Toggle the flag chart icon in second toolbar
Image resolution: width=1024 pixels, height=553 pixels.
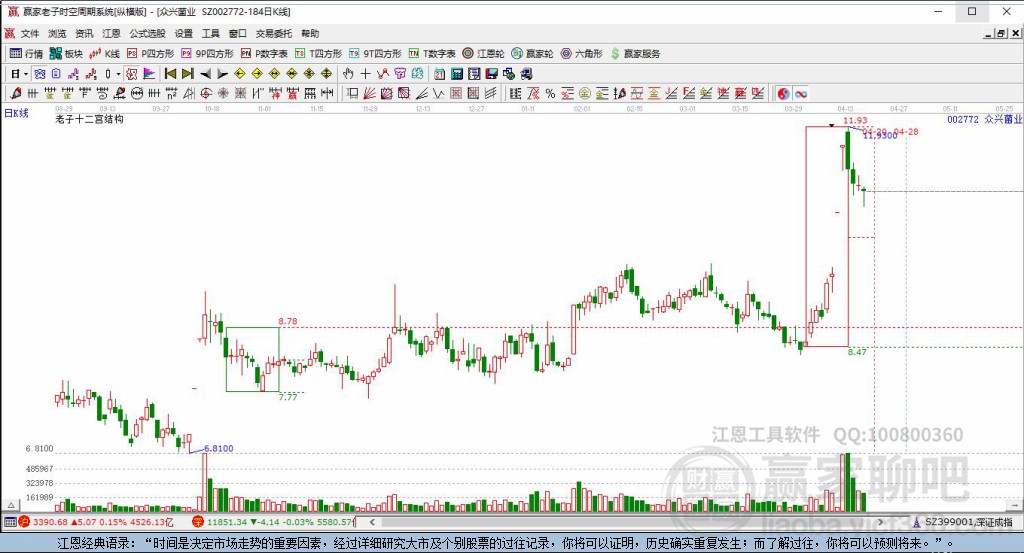[x=149, y=74]
